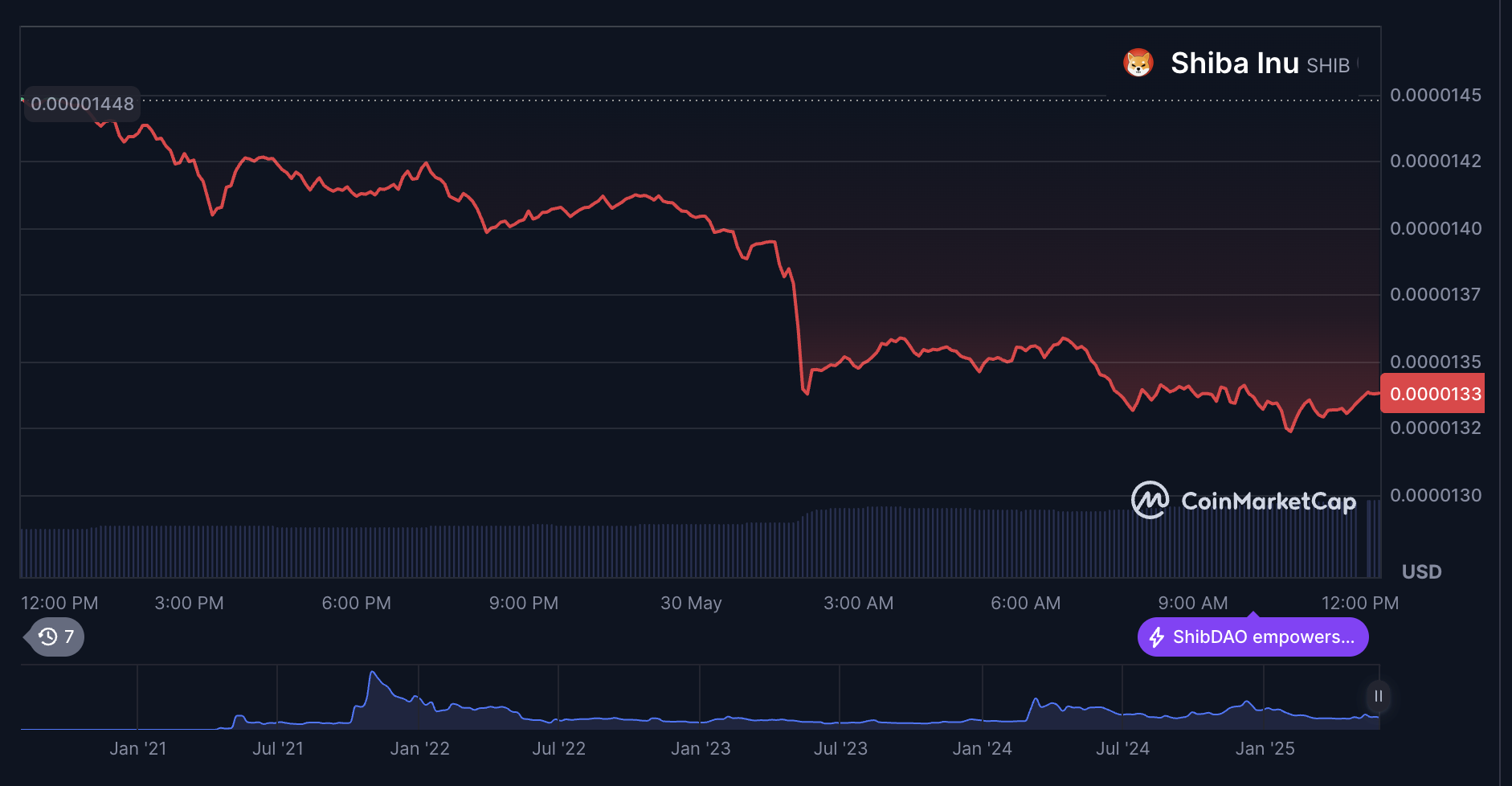Click the late-2021 price peak in overview chart
This screenshot has width=1512, height=786.
click(372, 673)
